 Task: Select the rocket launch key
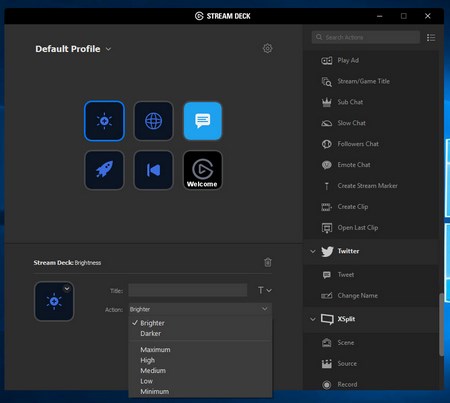104,170
